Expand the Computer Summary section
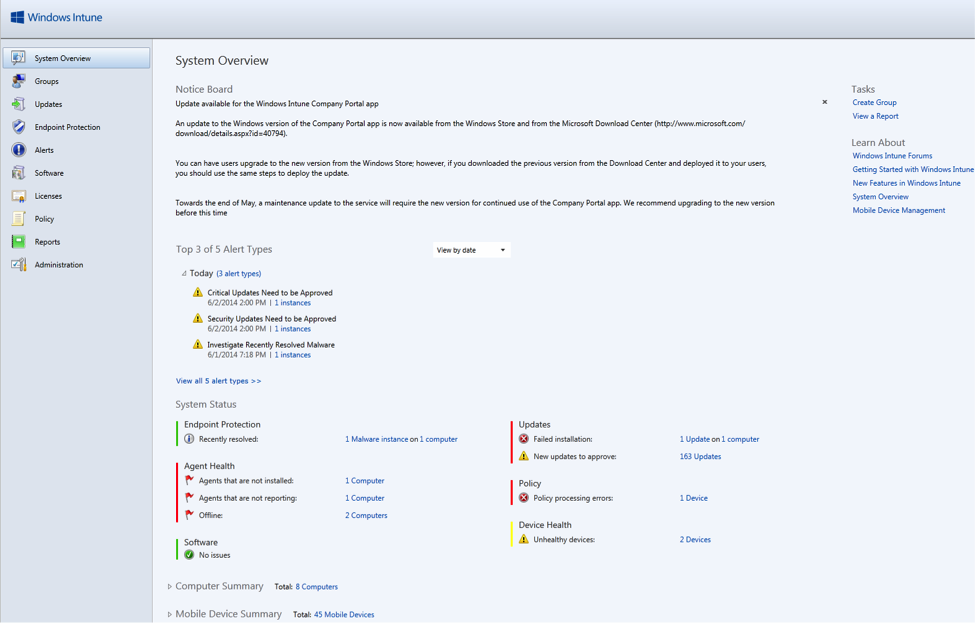The height and width of the screenshot is (623, 975). pyautogui.click(x=170, y=586)
